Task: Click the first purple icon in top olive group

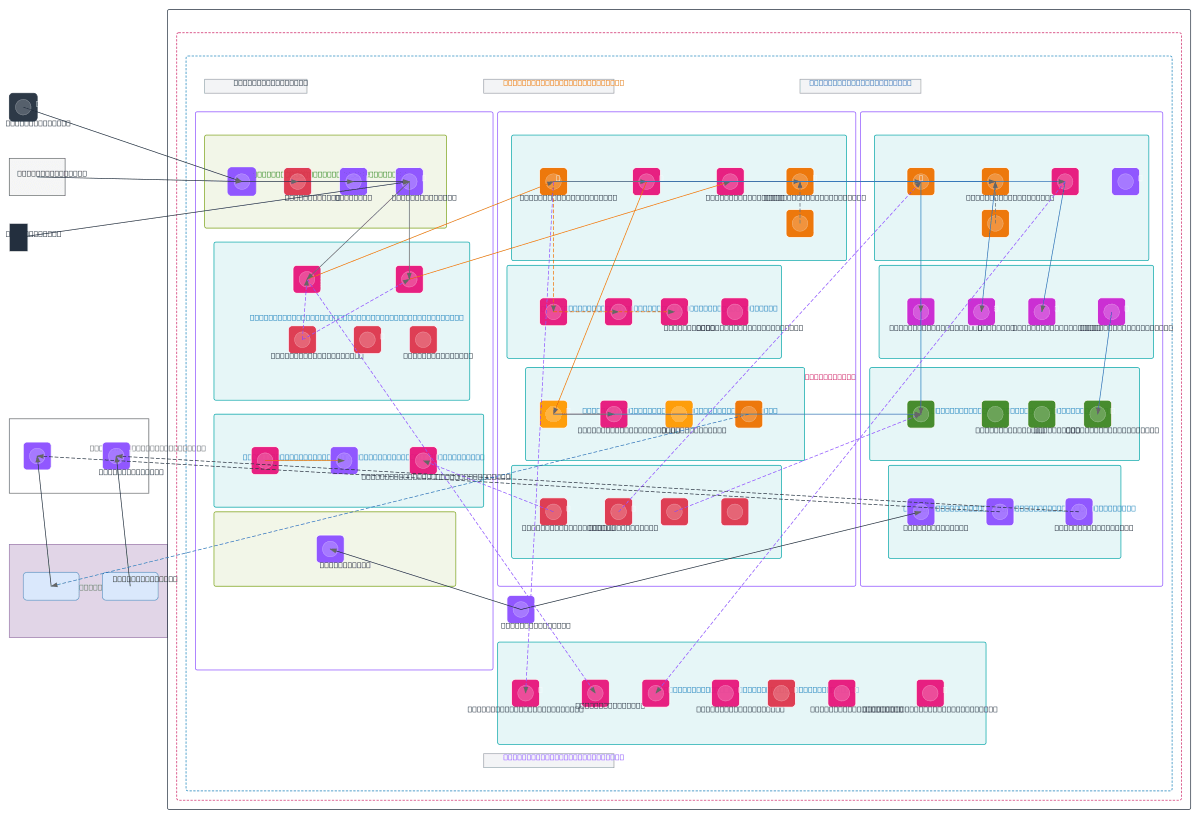Action: (241, 181)
